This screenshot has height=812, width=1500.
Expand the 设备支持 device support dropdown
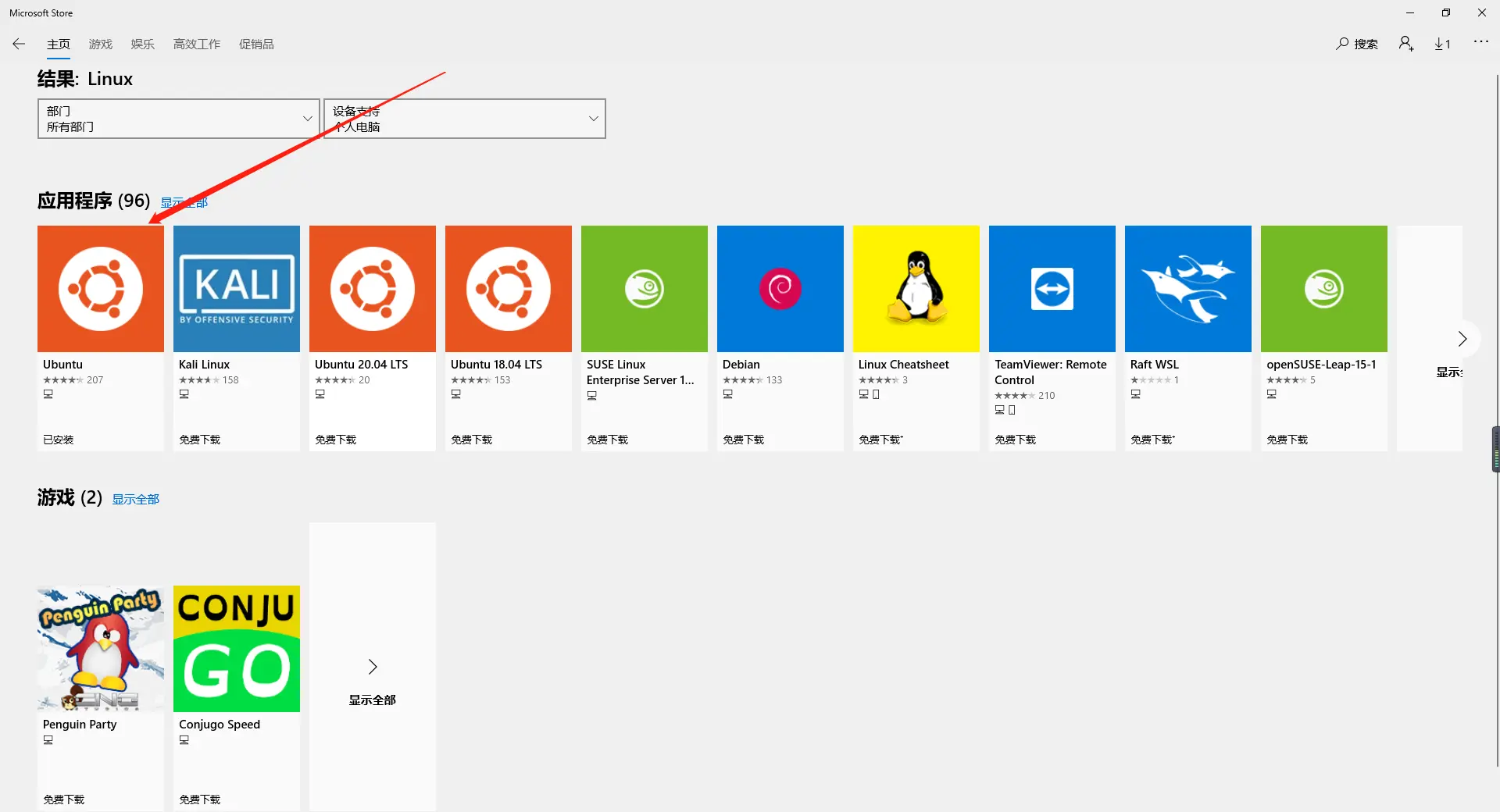[465, 119]
